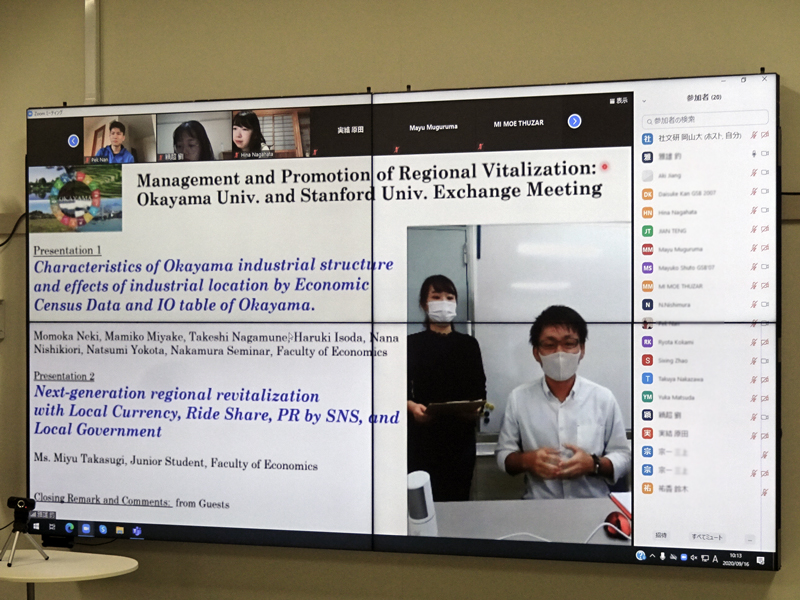Click participant name JIAN TENG
Viewport: 800px width, 600px height.
[672, 231]
